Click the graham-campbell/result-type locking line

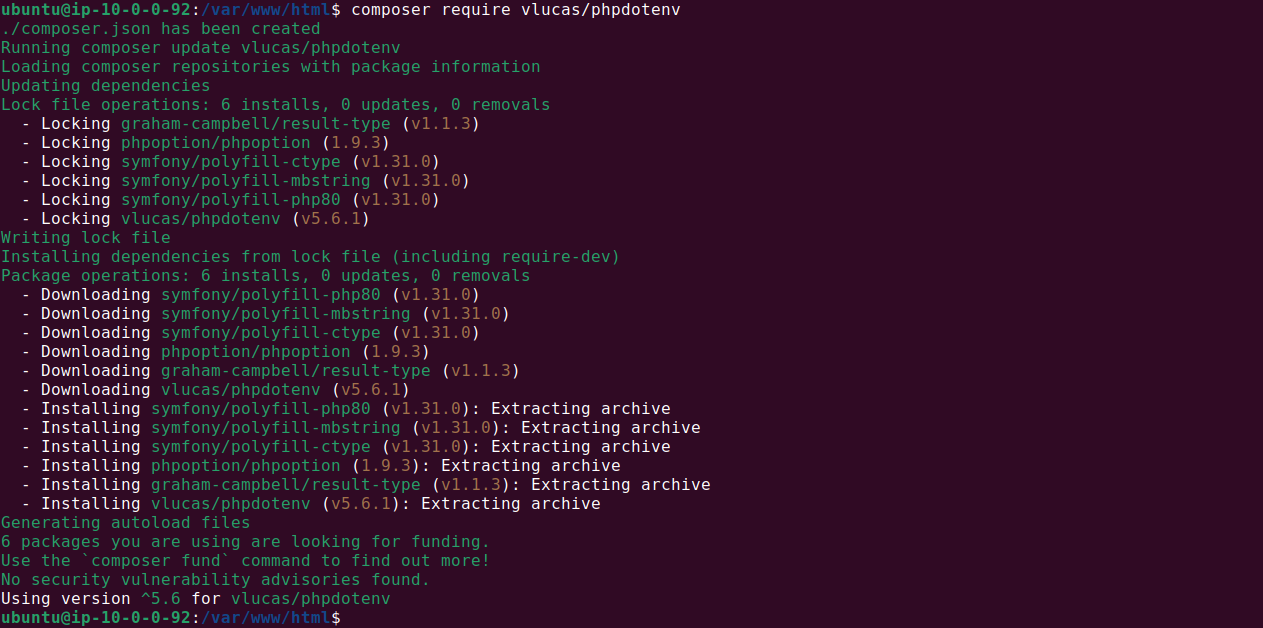(251, 124)
